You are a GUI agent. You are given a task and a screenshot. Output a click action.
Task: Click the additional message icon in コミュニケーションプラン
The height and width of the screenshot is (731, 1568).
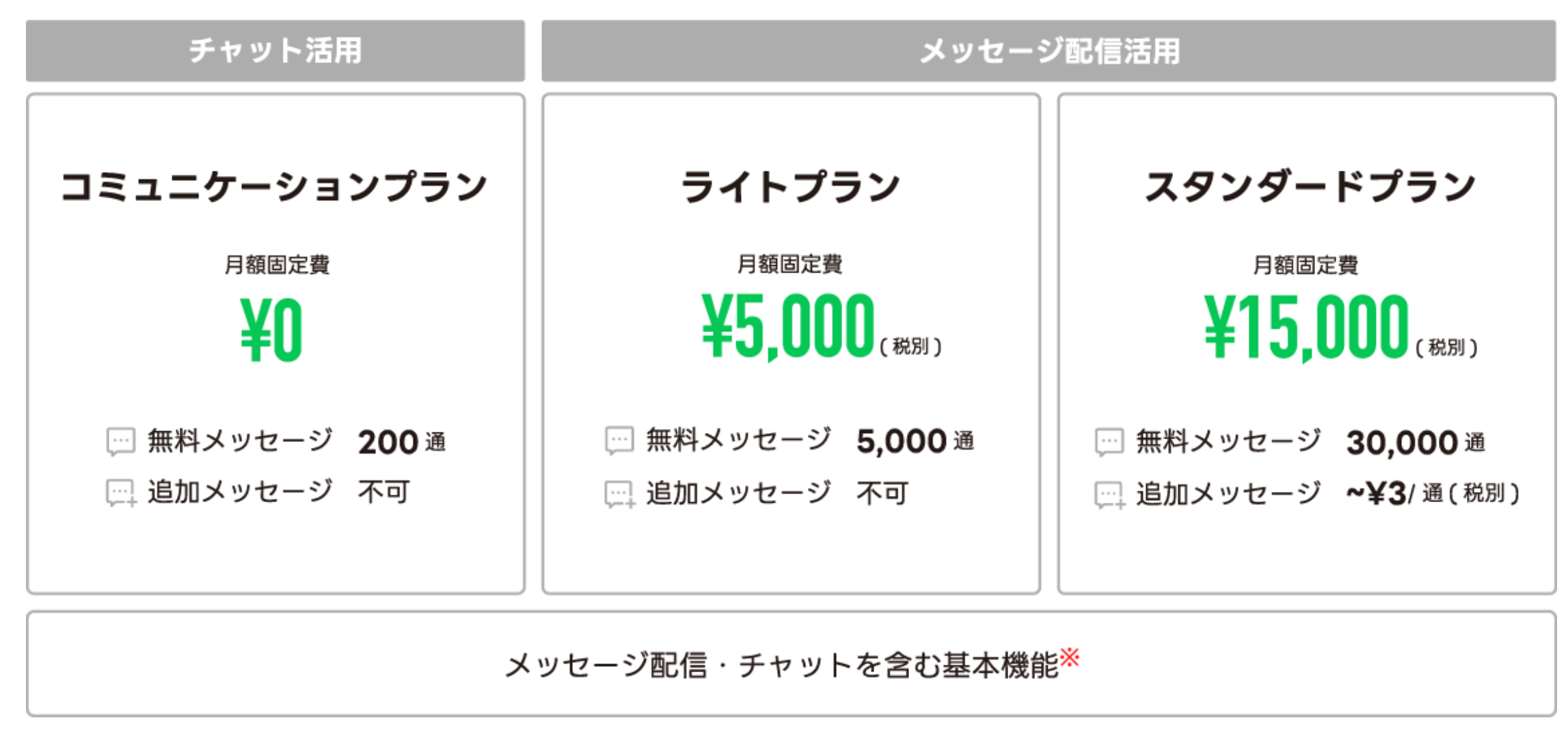[121, 493]
